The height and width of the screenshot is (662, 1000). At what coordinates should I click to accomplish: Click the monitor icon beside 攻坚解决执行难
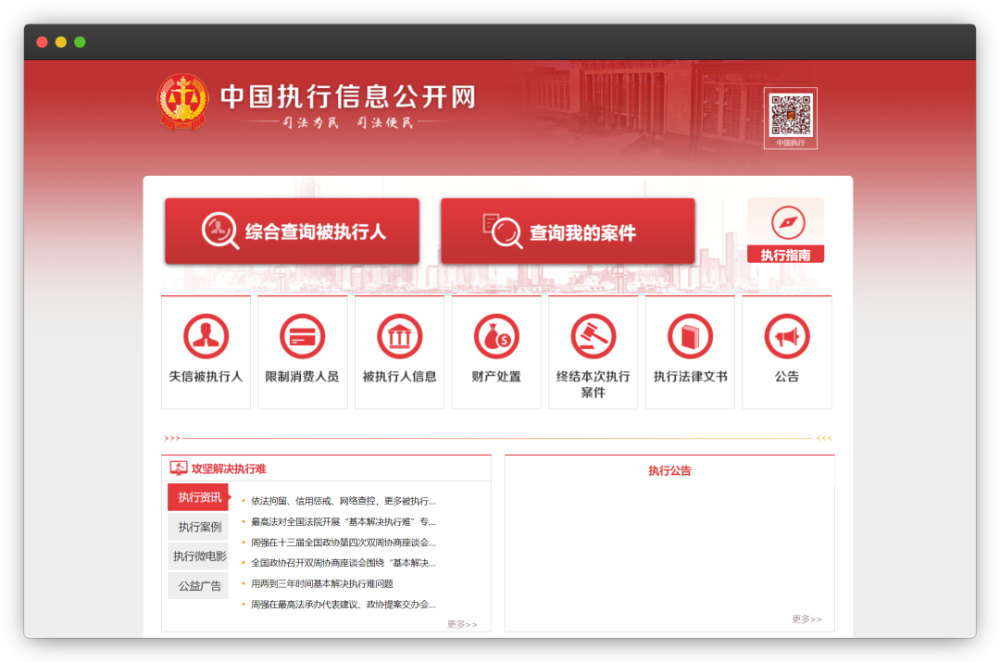[x=178, y=468]
